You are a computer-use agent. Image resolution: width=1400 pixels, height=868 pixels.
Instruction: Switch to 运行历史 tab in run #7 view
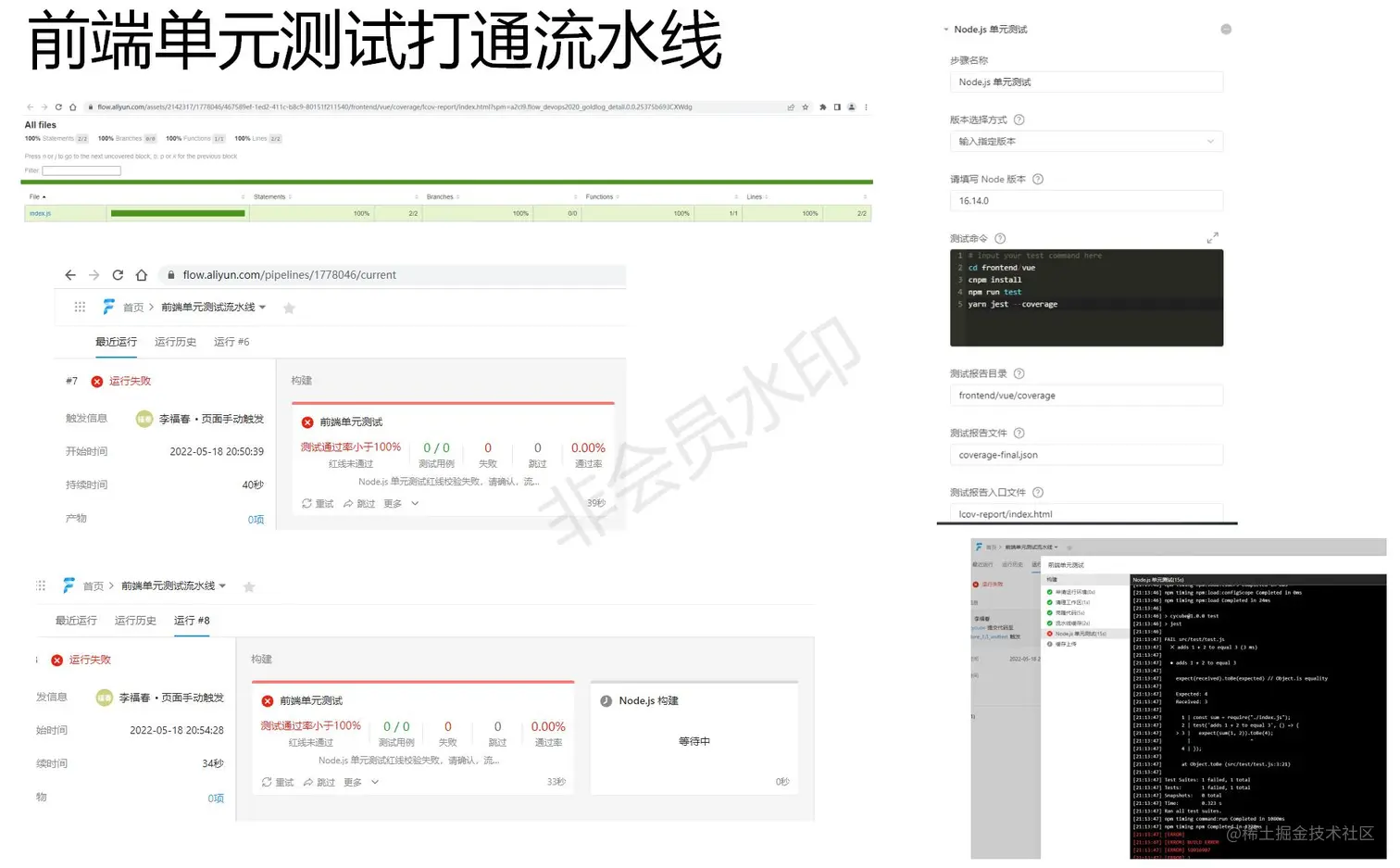pos(175,342)
